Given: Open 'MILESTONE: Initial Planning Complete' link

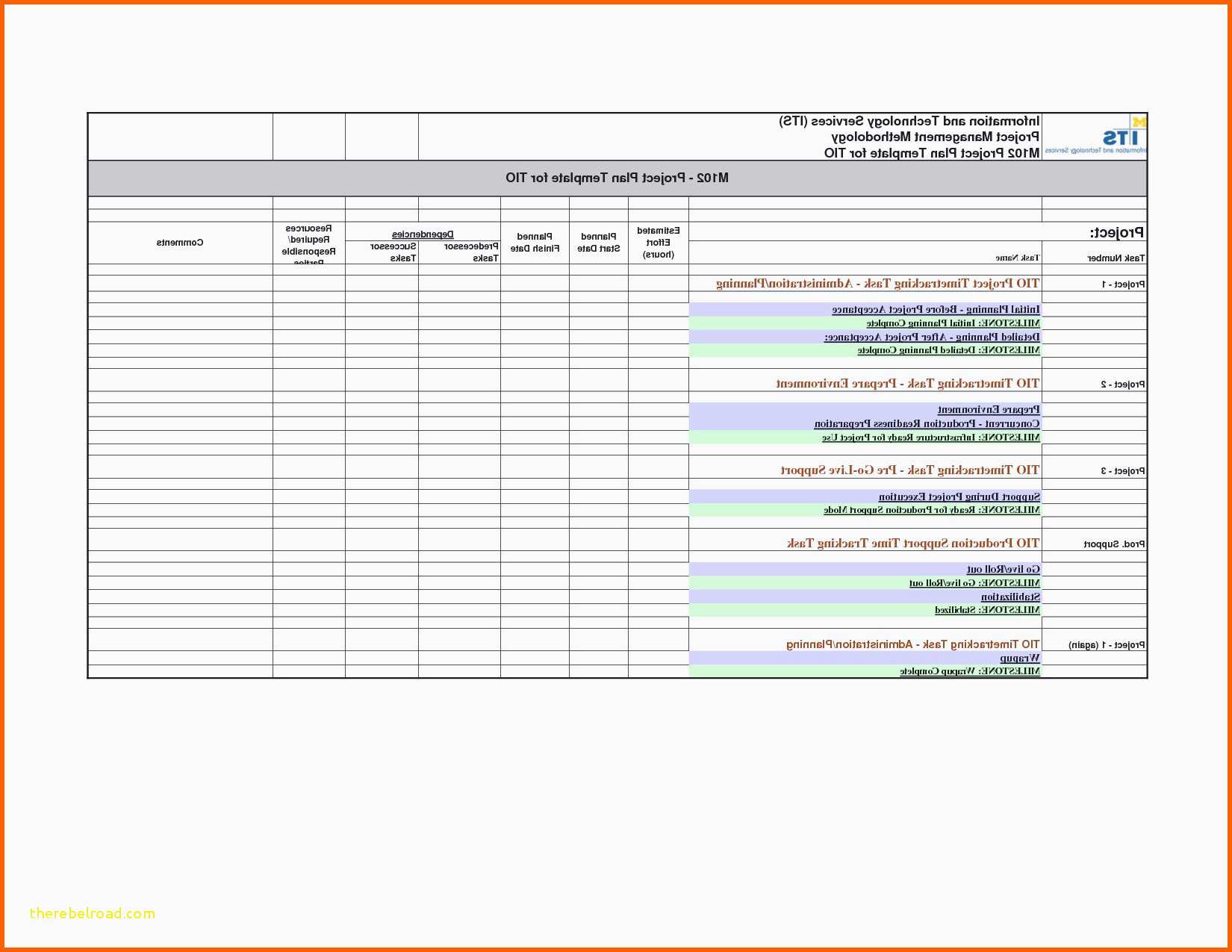Looking at the screenshot, I should pos(953,323).
